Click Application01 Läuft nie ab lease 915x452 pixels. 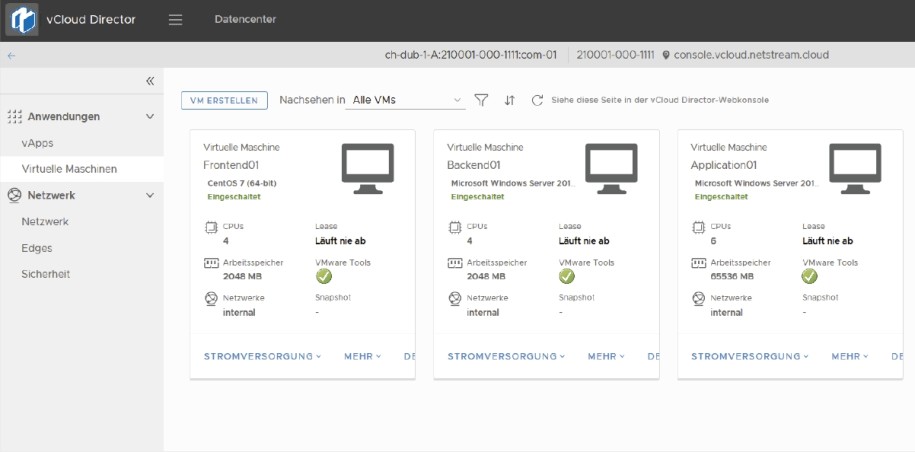[828, 241]
